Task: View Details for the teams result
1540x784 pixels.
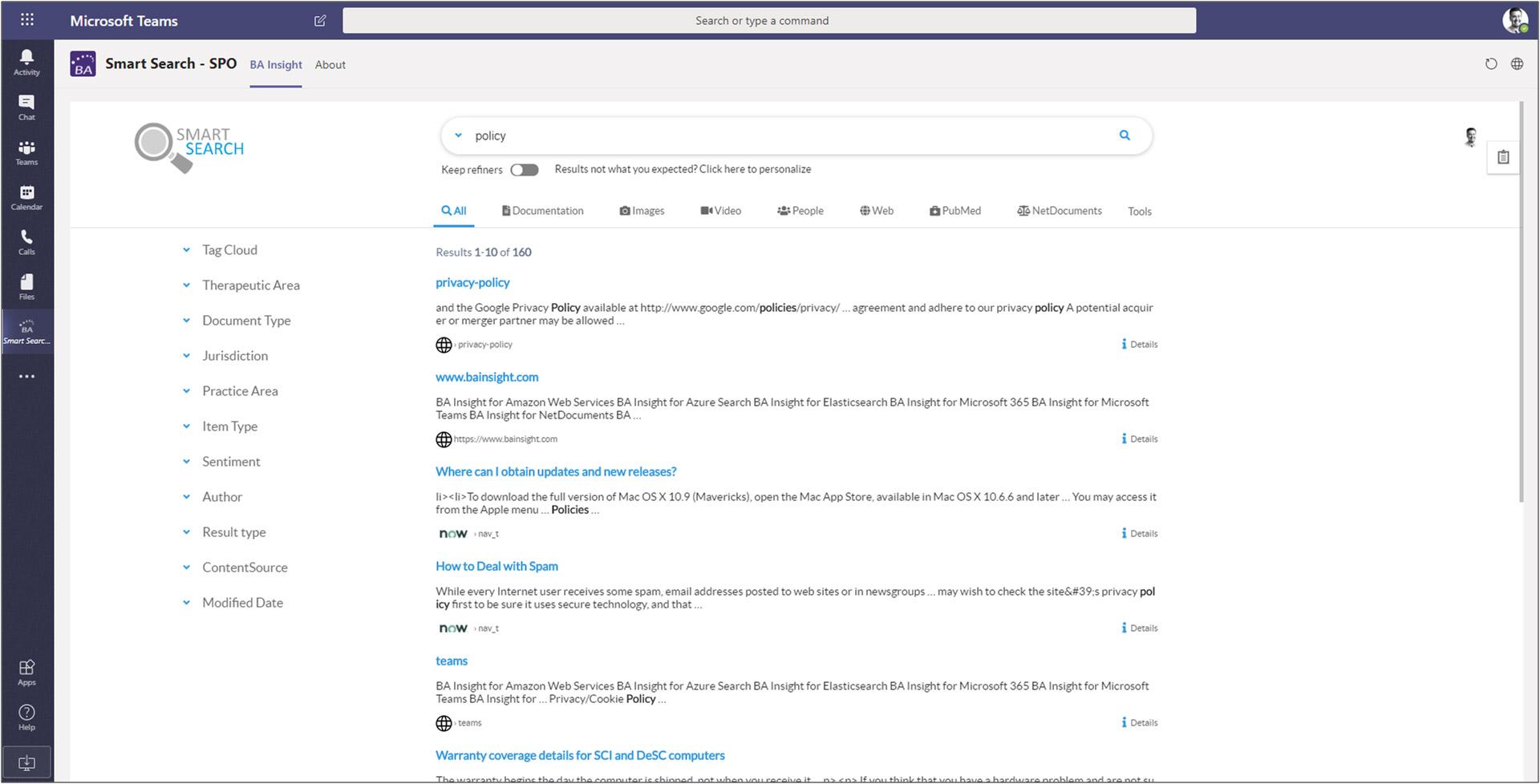Action: tap(1139, 723)
